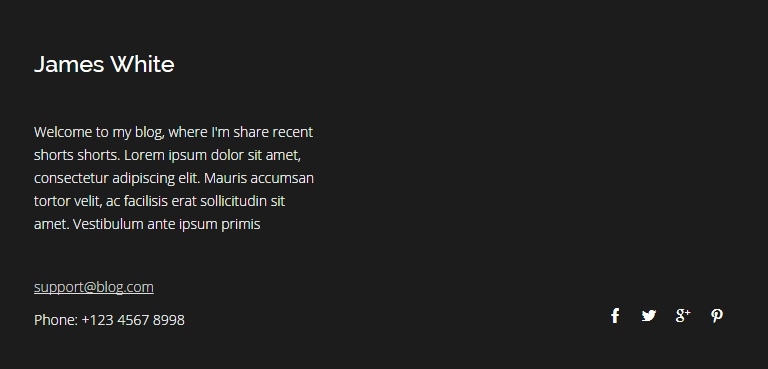Open the Facebook social icon

(x=615, y=316)
